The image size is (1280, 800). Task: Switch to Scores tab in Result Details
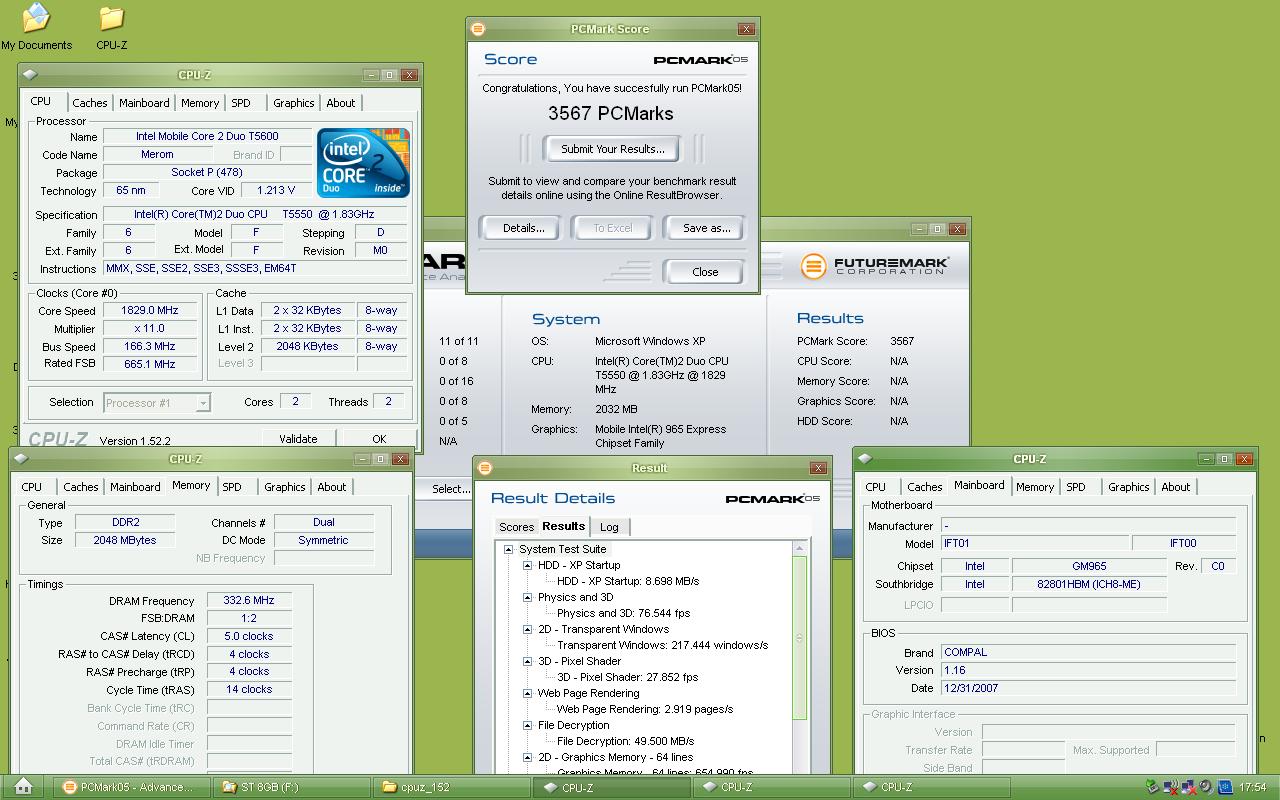[x=517, y=527]
